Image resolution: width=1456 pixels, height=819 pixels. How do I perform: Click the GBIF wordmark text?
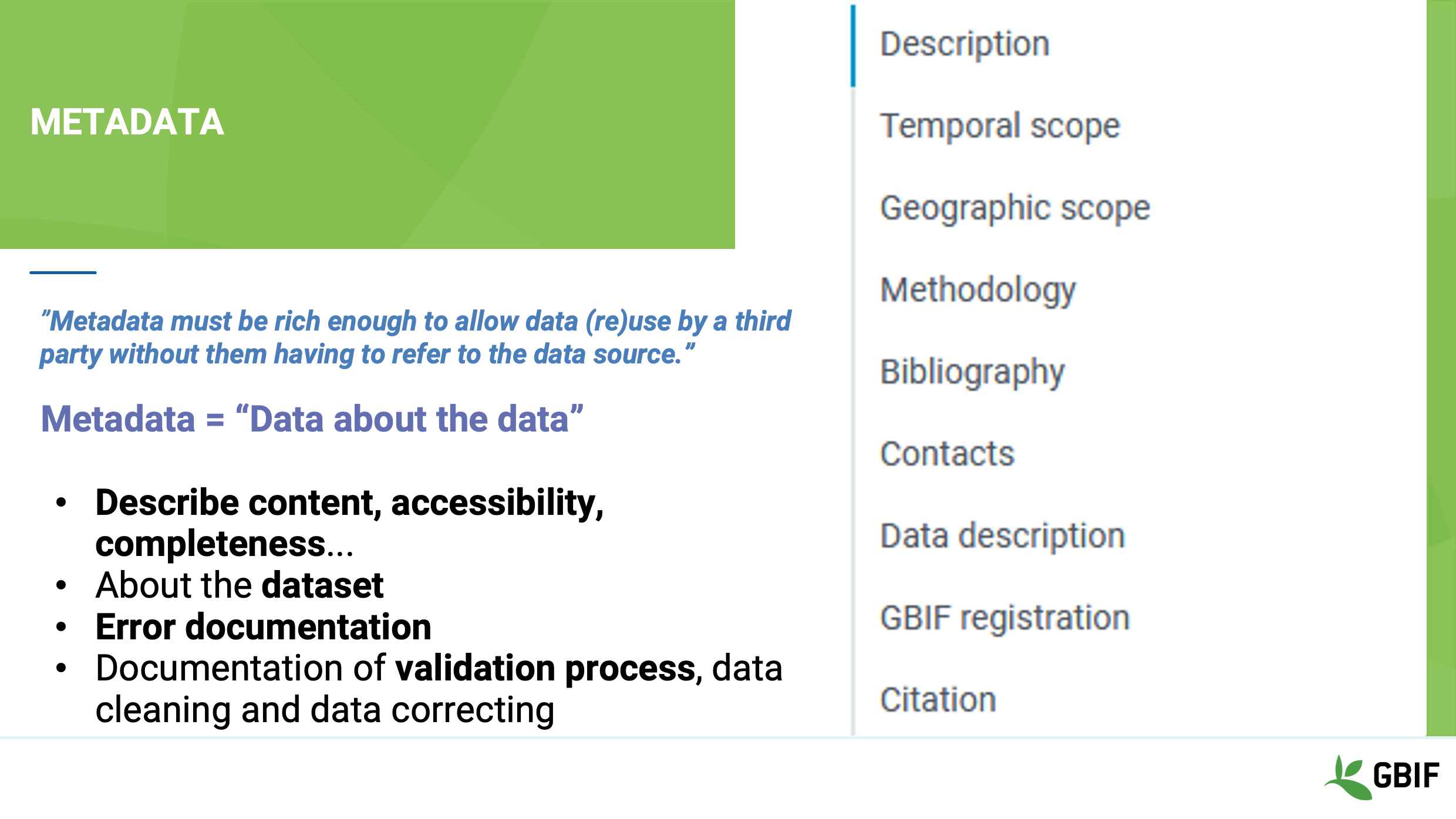tap(1406, 776)
